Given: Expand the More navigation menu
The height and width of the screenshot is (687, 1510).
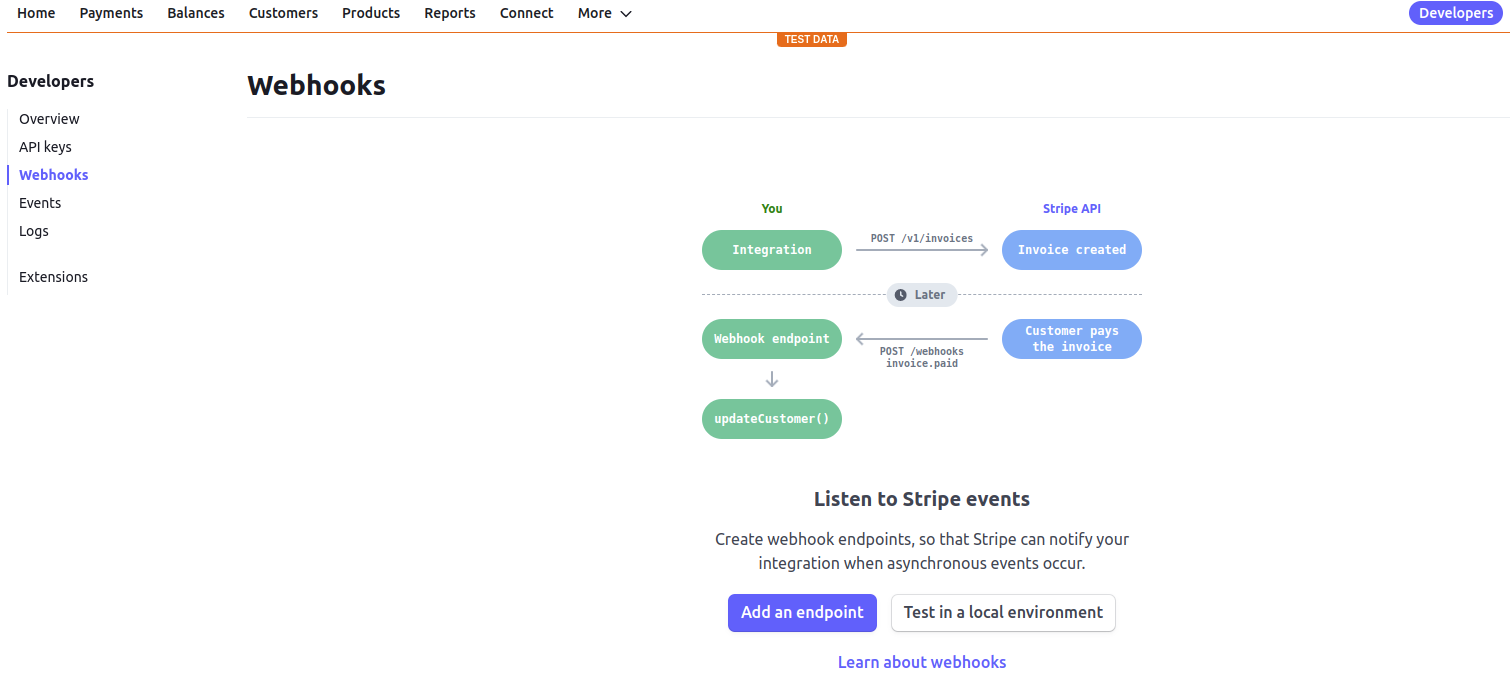Looking at the screenshot, I should coord(604,13).
